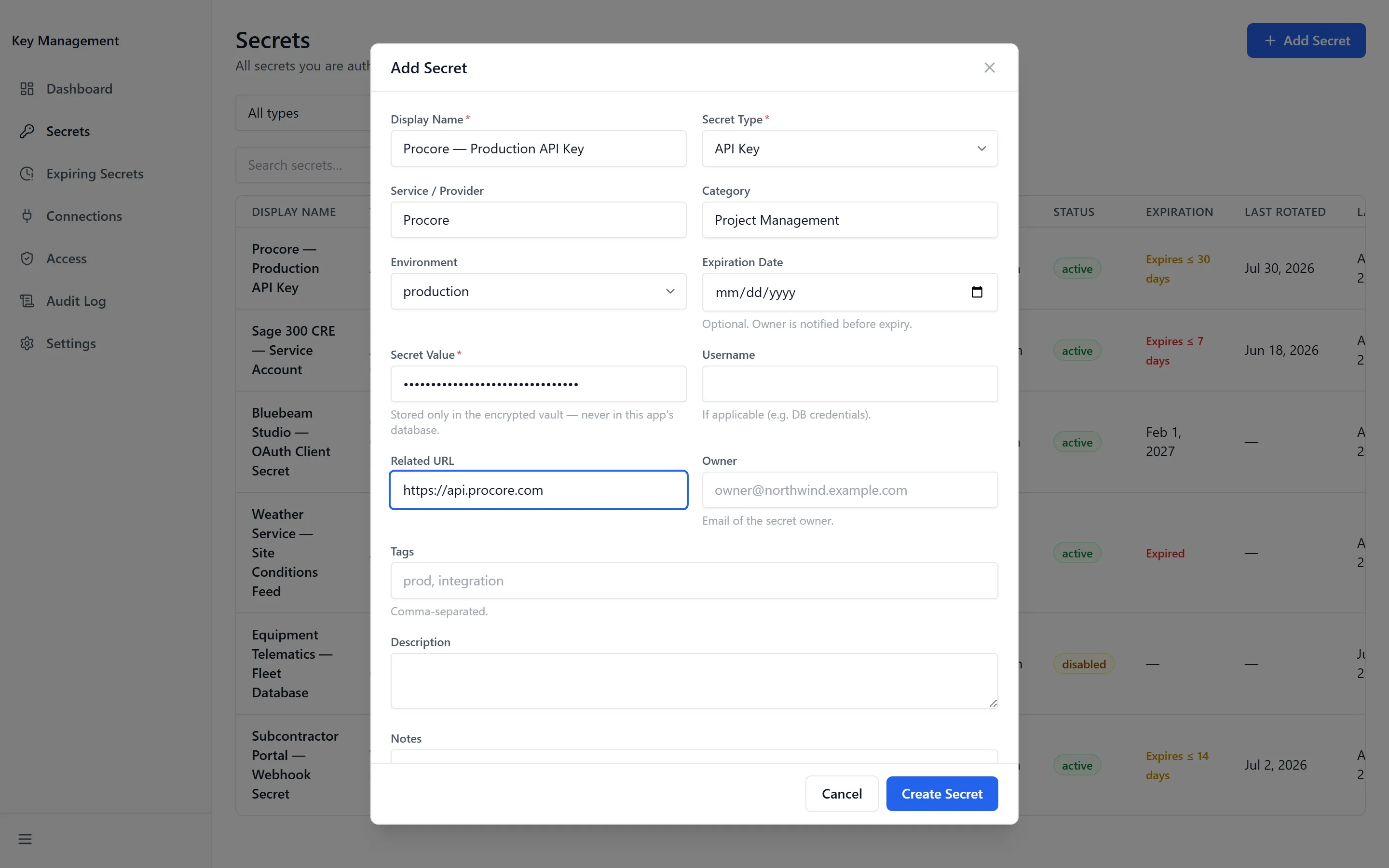Click the Expiration Date field
The image size is (1389, 868).
(x=849, y=292)
